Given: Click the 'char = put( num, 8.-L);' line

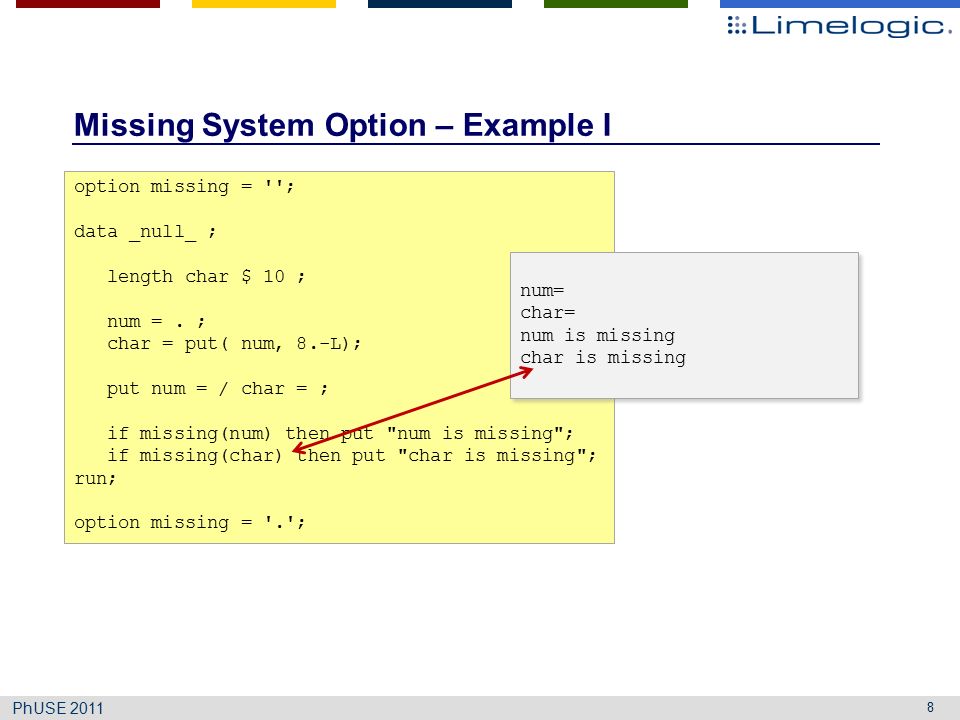Looking at the screenshot, I should click(x=234, y=343).
